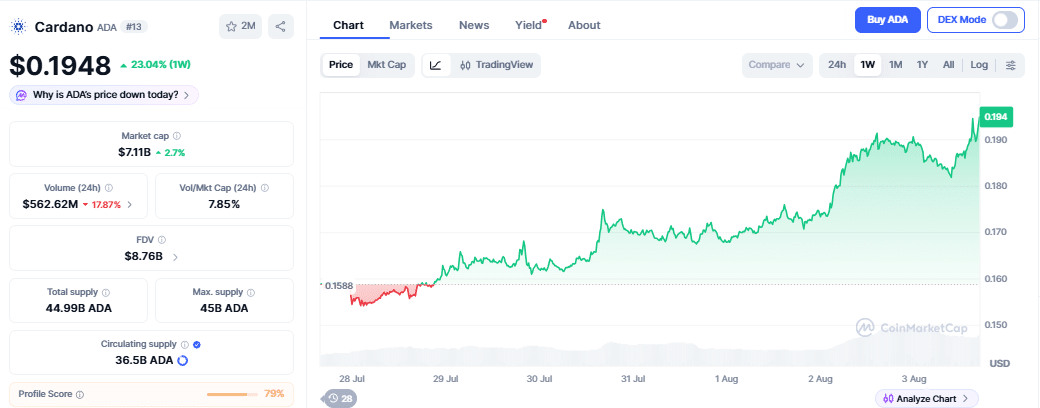Select the Mkt Cap chart toggle
The image size is (1040, 408).
(x=387, y=65)
